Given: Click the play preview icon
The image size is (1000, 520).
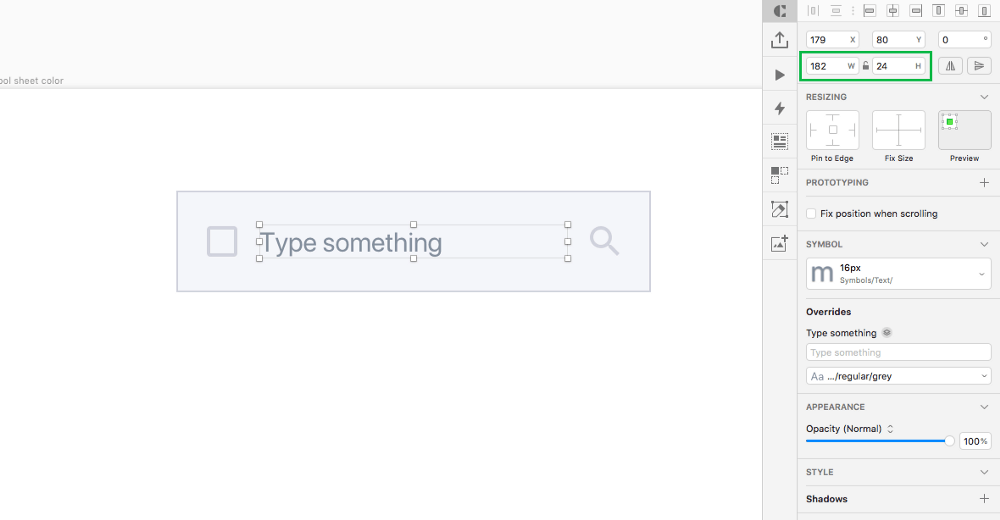Looking at the screenshot, I should coord(779,75).
